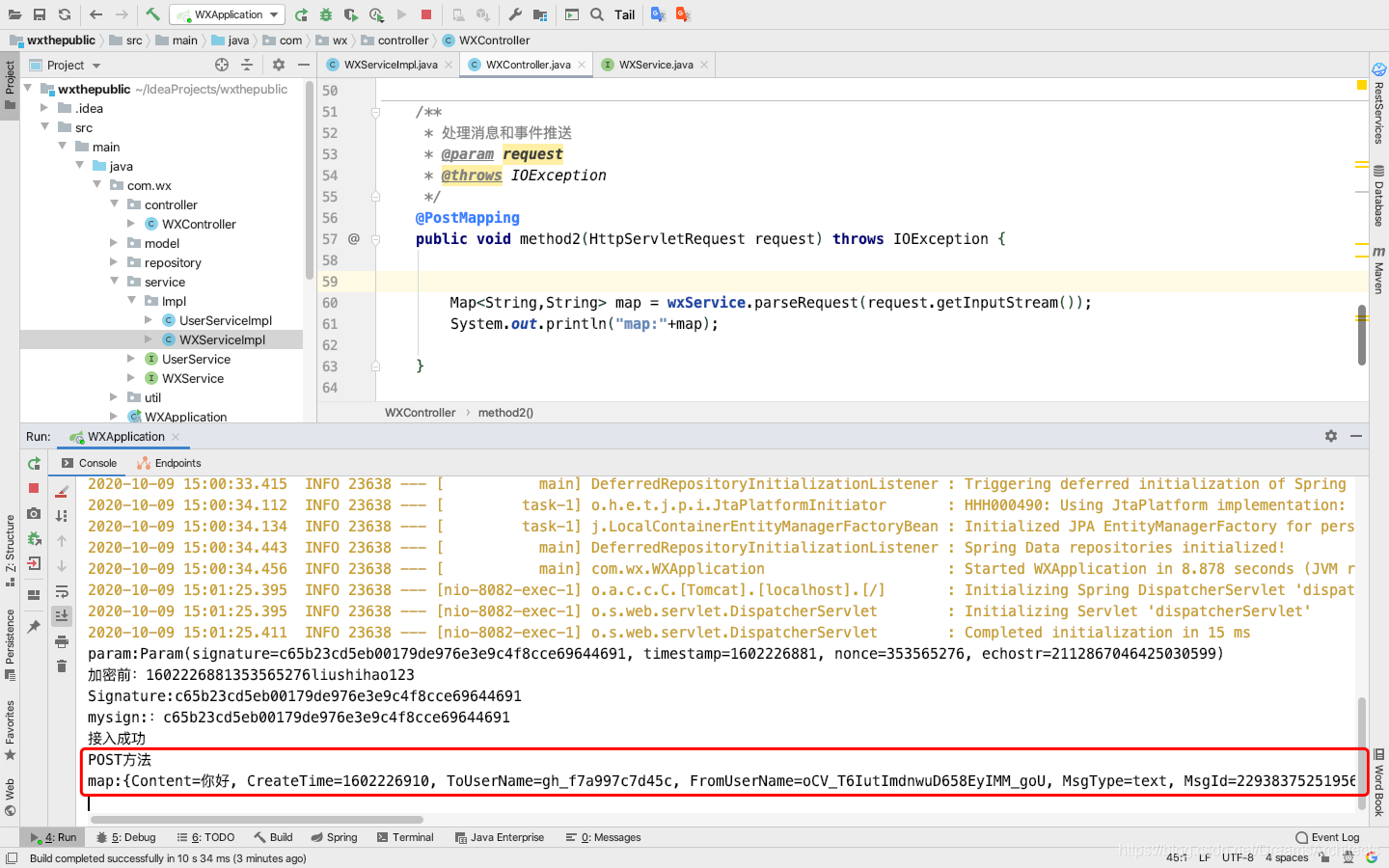Collapse the service package node
Screen dimensions: 1389x868
[x=114, y=282]
